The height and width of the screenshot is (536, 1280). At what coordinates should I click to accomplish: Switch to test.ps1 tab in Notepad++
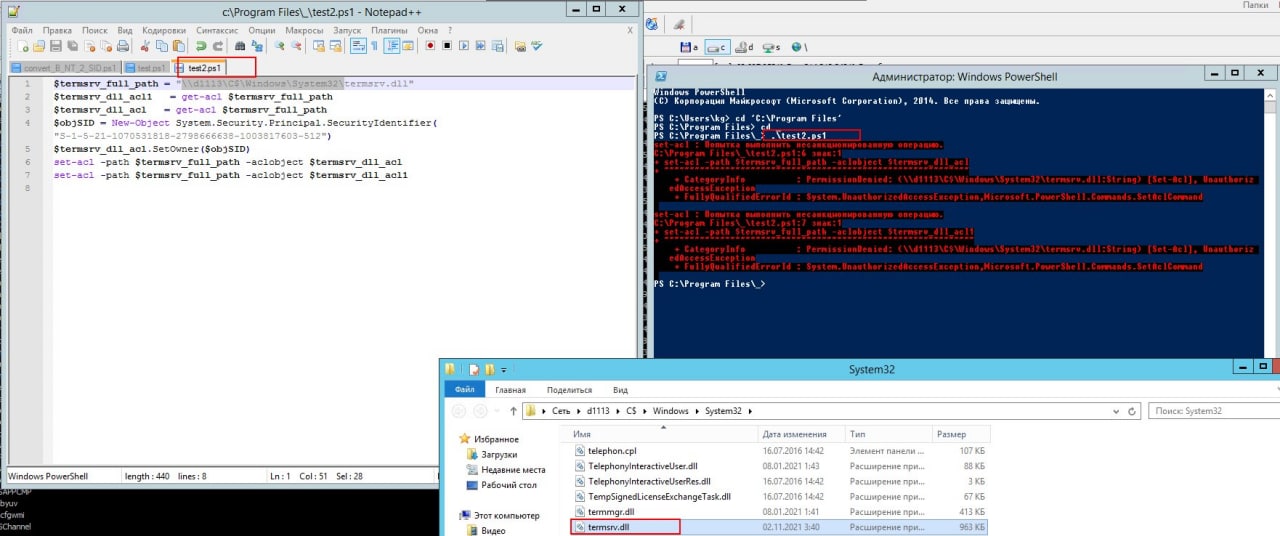tap(146, 68)
